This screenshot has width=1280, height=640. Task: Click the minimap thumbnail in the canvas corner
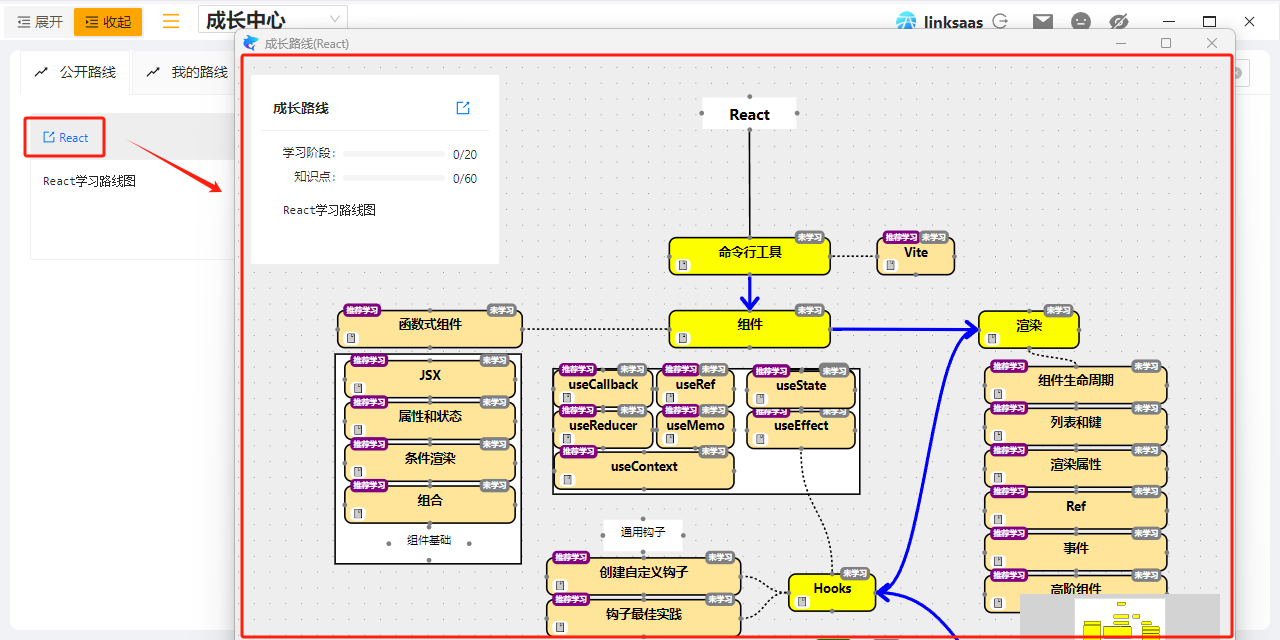click(1120, 616)
